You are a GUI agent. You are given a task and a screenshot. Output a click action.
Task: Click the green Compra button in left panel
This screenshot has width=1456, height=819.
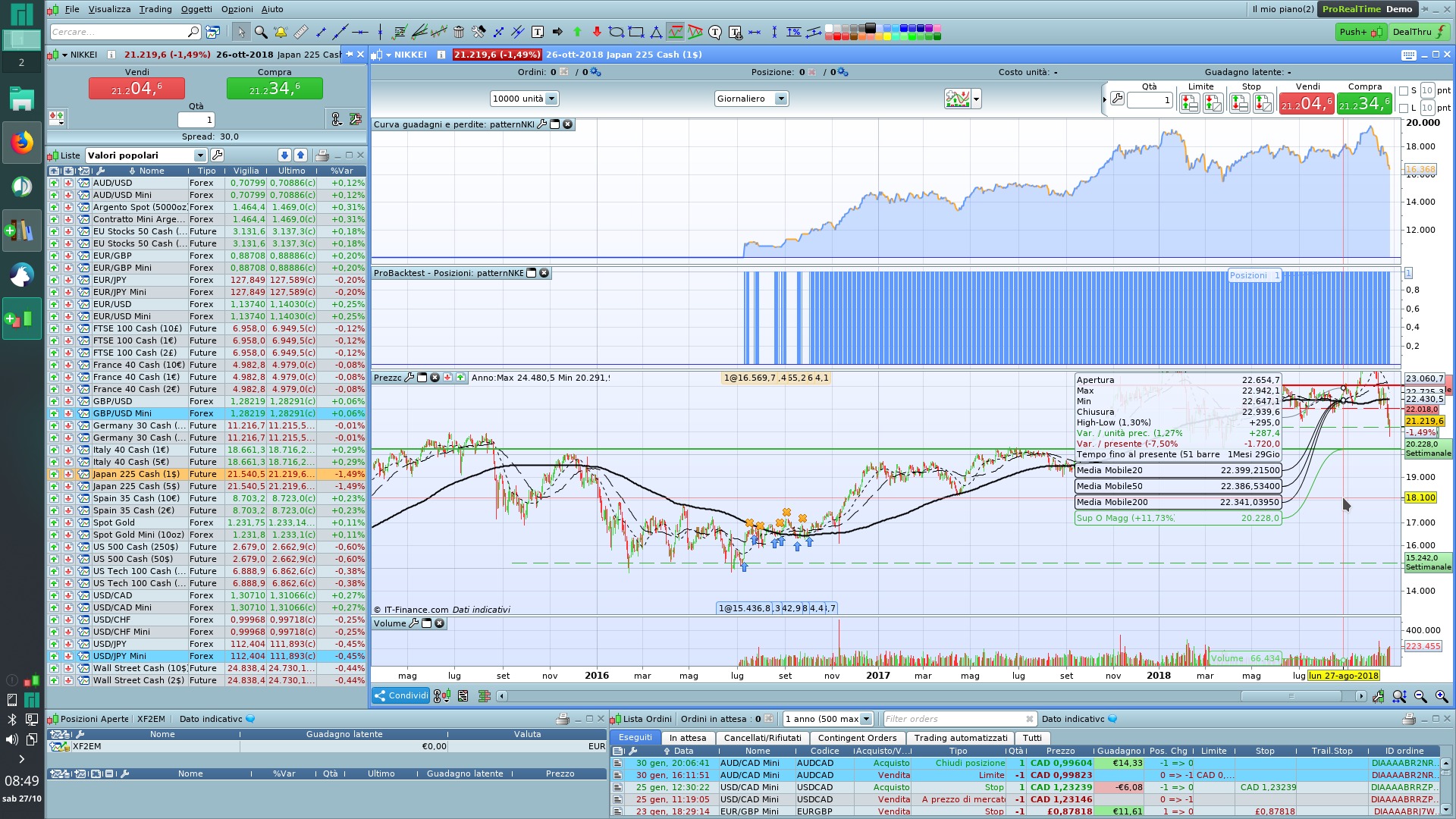pos(275,89)
